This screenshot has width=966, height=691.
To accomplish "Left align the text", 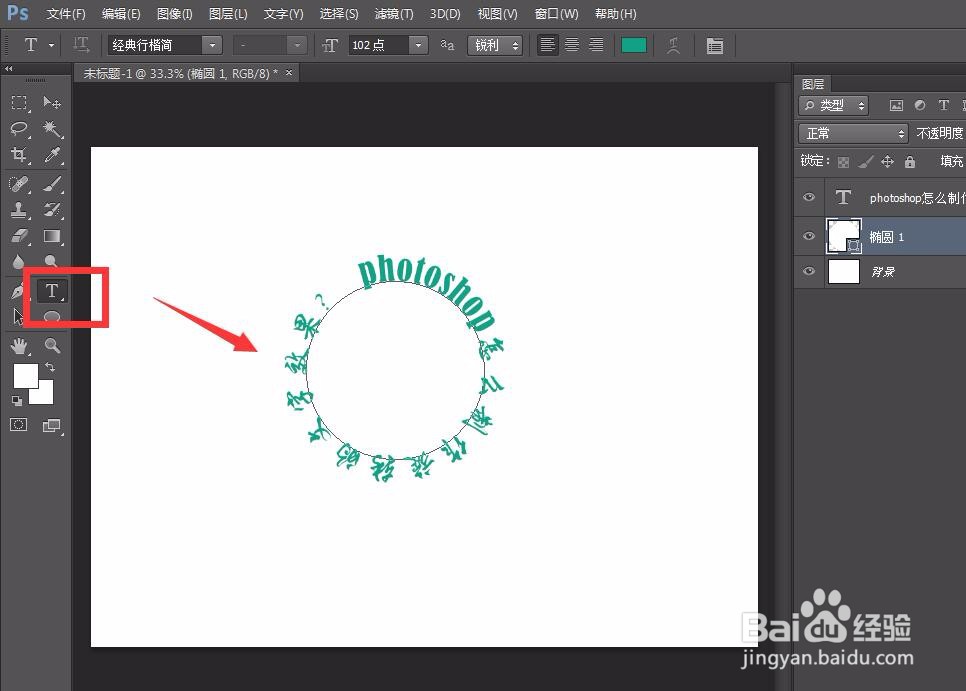I will 548,45.
